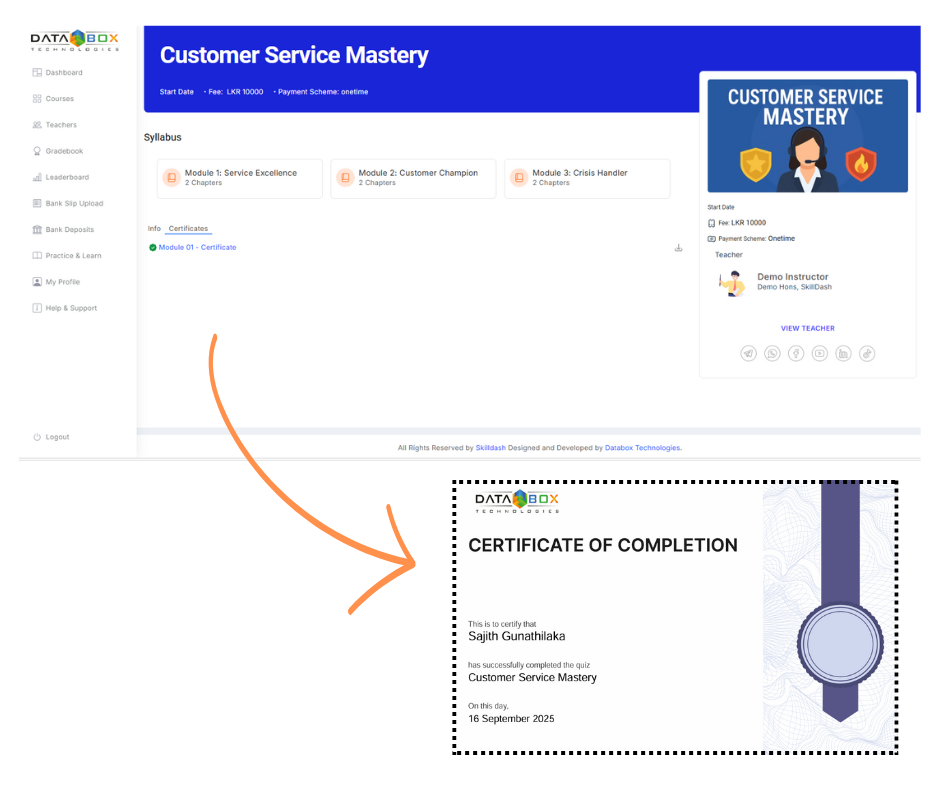940x788 pixels.
Task: Select the Certificates tab
Action: (188, 229)
